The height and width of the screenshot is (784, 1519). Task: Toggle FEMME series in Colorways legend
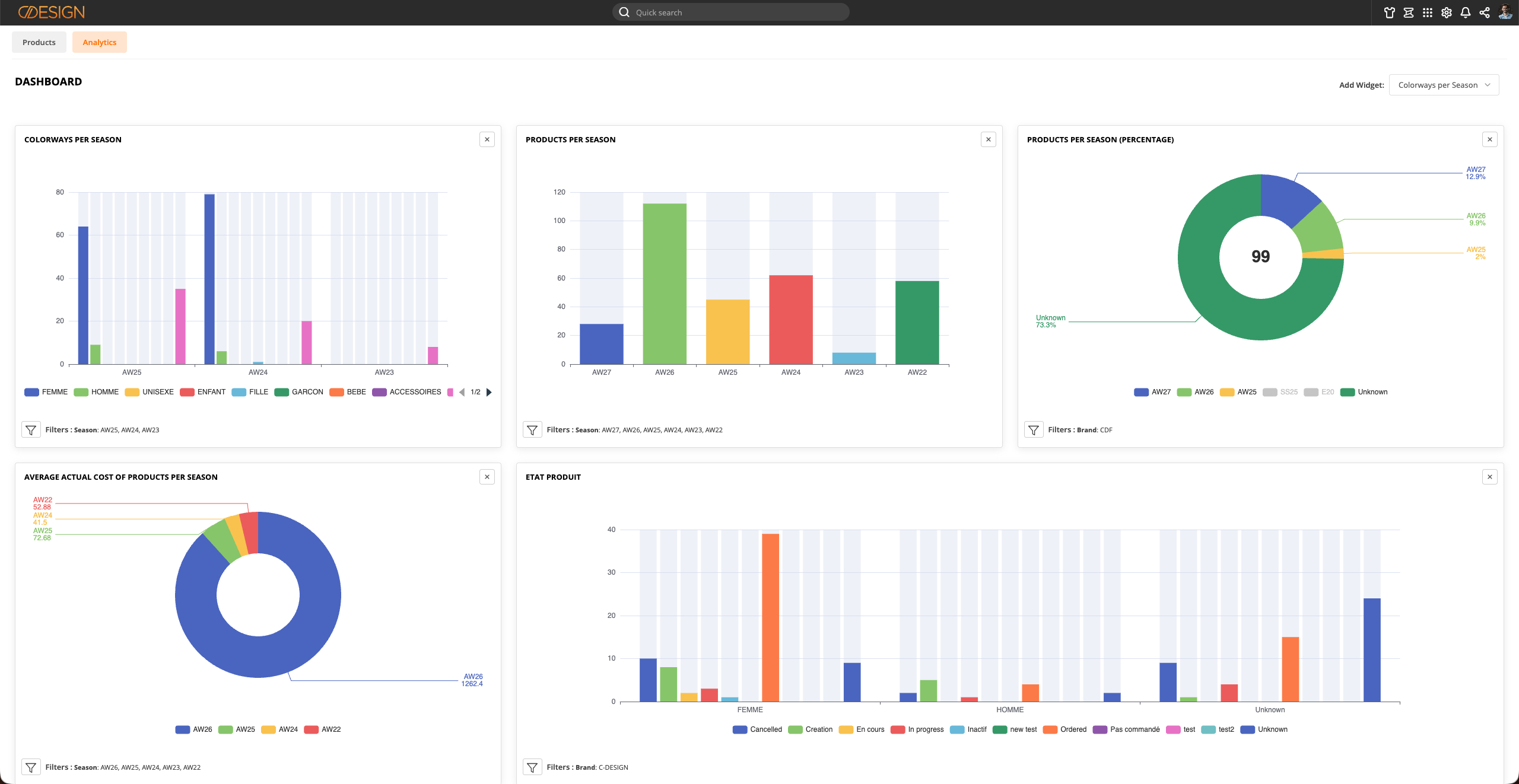click(x=46, y=392)
